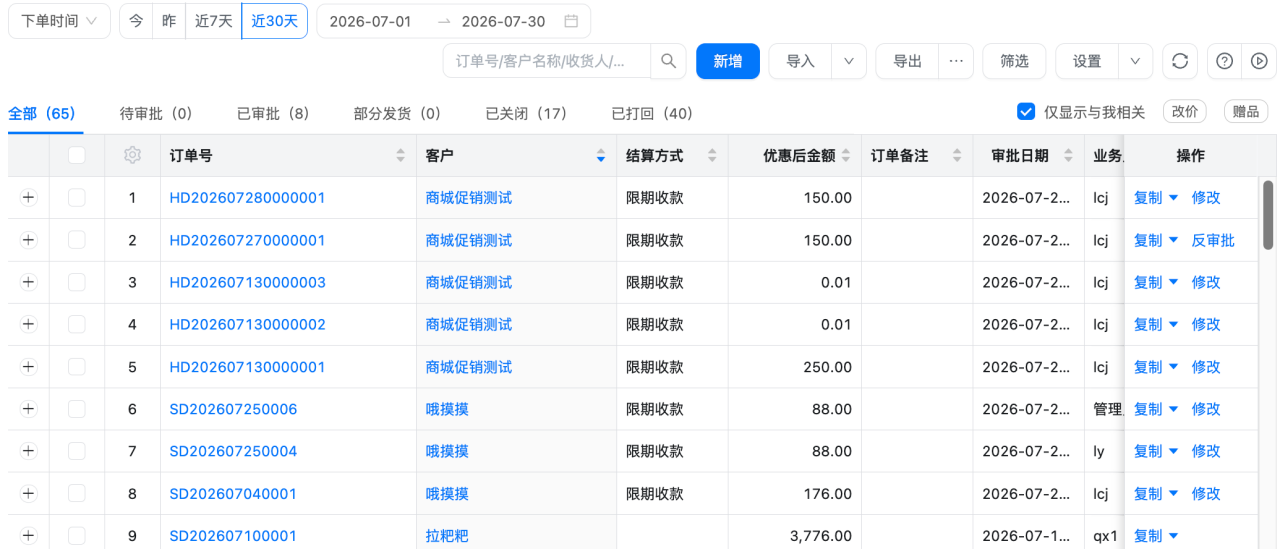
Task: Open order HD202607280000001 link
Action: click(247, 198)
